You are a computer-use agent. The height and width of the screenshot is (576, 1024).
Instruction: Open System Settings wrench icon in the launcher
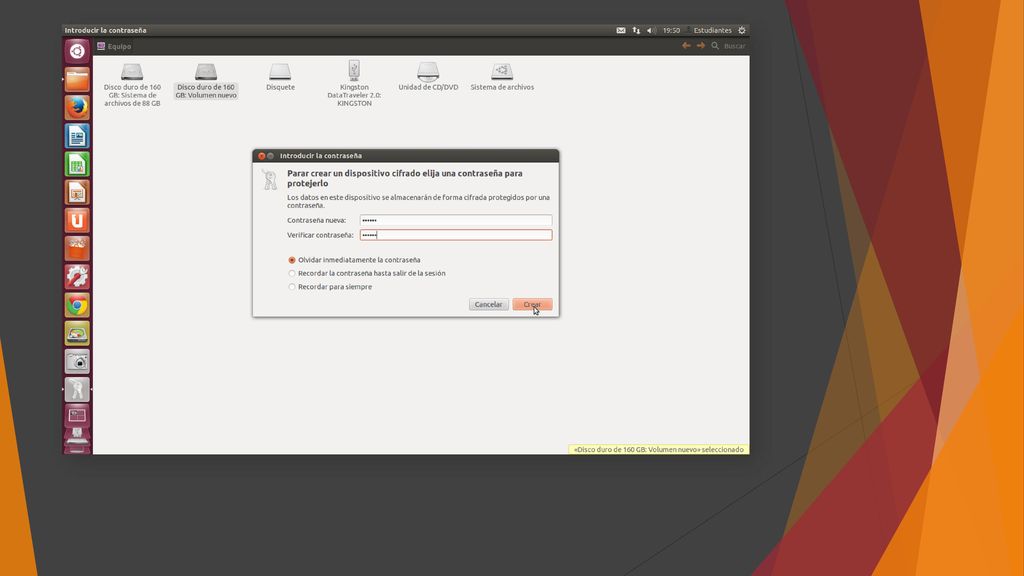tap(77, 276)
